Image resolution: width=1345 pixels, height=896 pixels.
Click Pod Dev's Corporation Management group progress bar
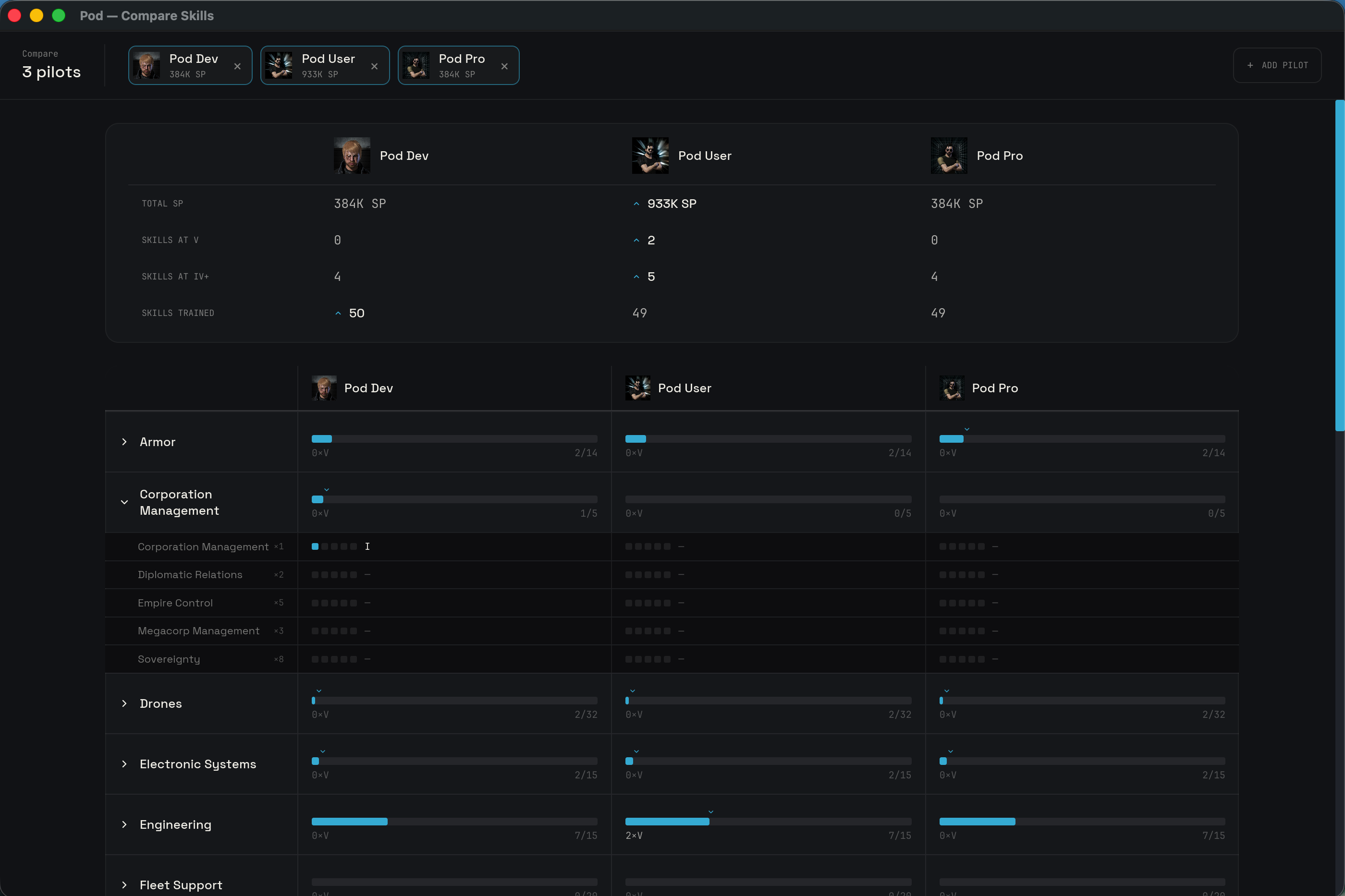(454, 499)
